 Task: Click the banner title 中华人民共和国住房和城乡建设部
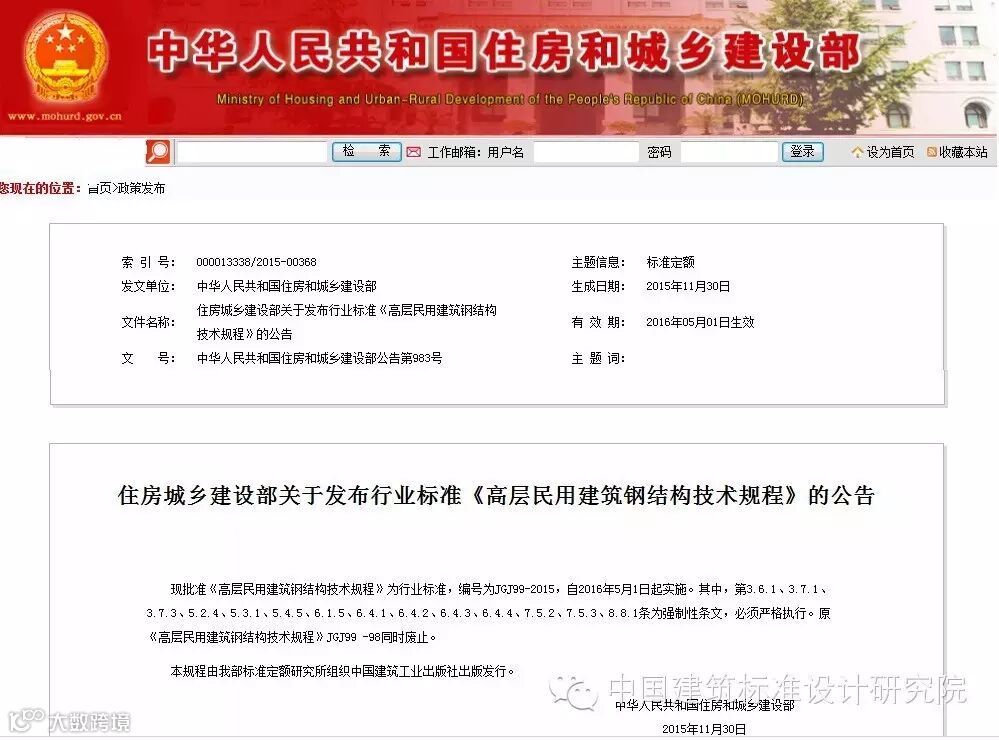pyautogui.click(x=504, y=52)
